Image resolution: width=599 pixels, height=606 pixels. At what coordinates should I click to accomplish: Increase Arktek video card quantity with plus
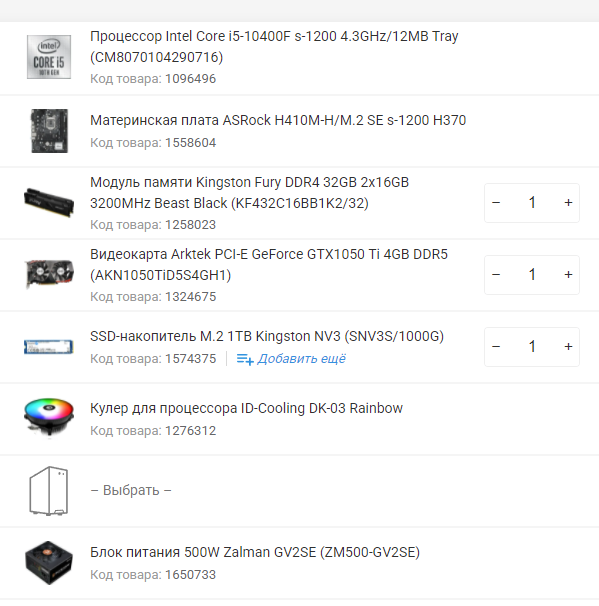[x=568, y=274]
